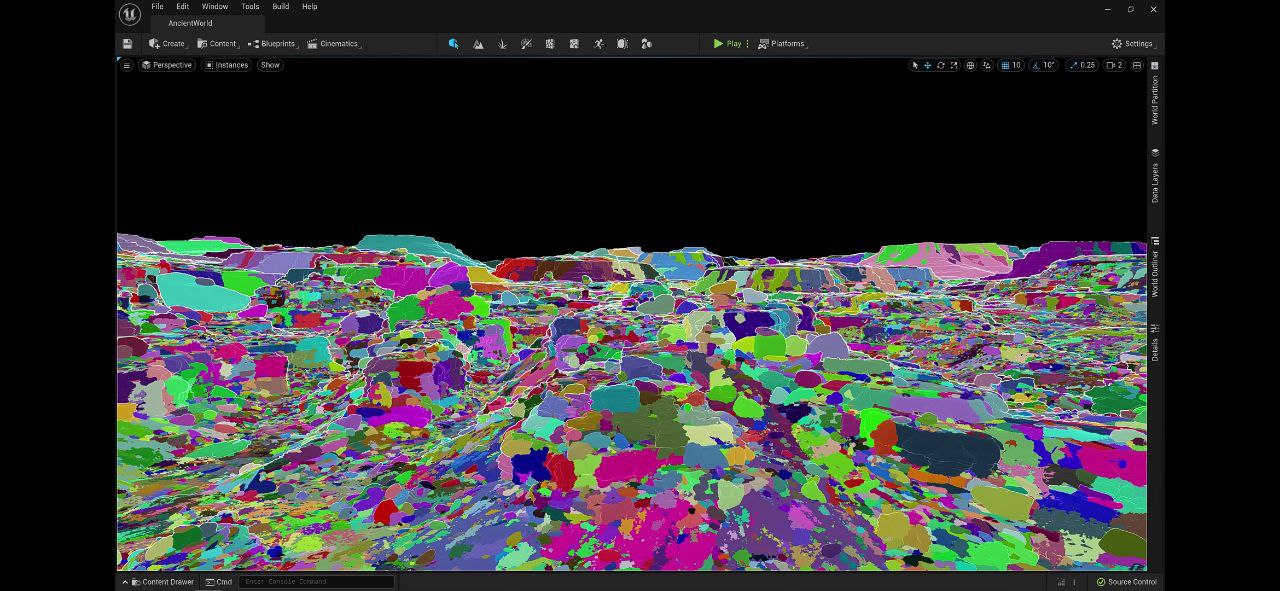Choose the select object cursor tool in viewport
Viewport: 1280px width, 591px height.
pyautogui.click(x=914, y=65)
